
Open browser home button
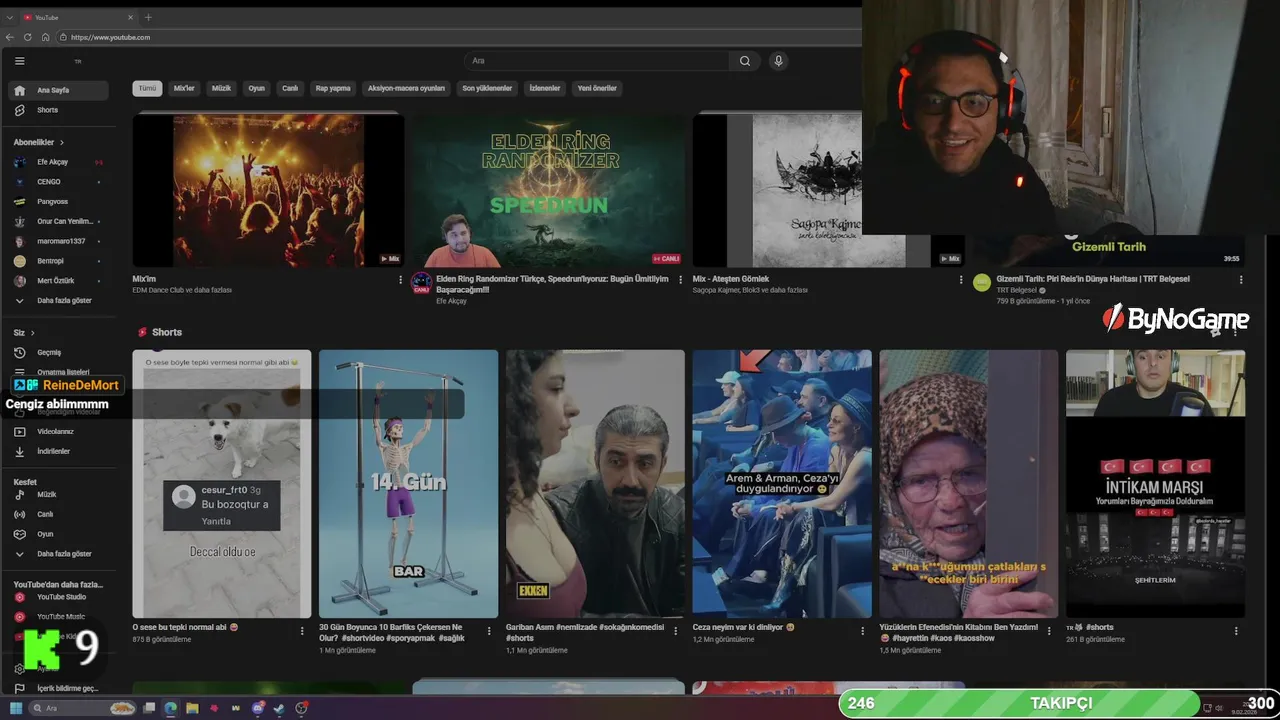pos(45,37)
